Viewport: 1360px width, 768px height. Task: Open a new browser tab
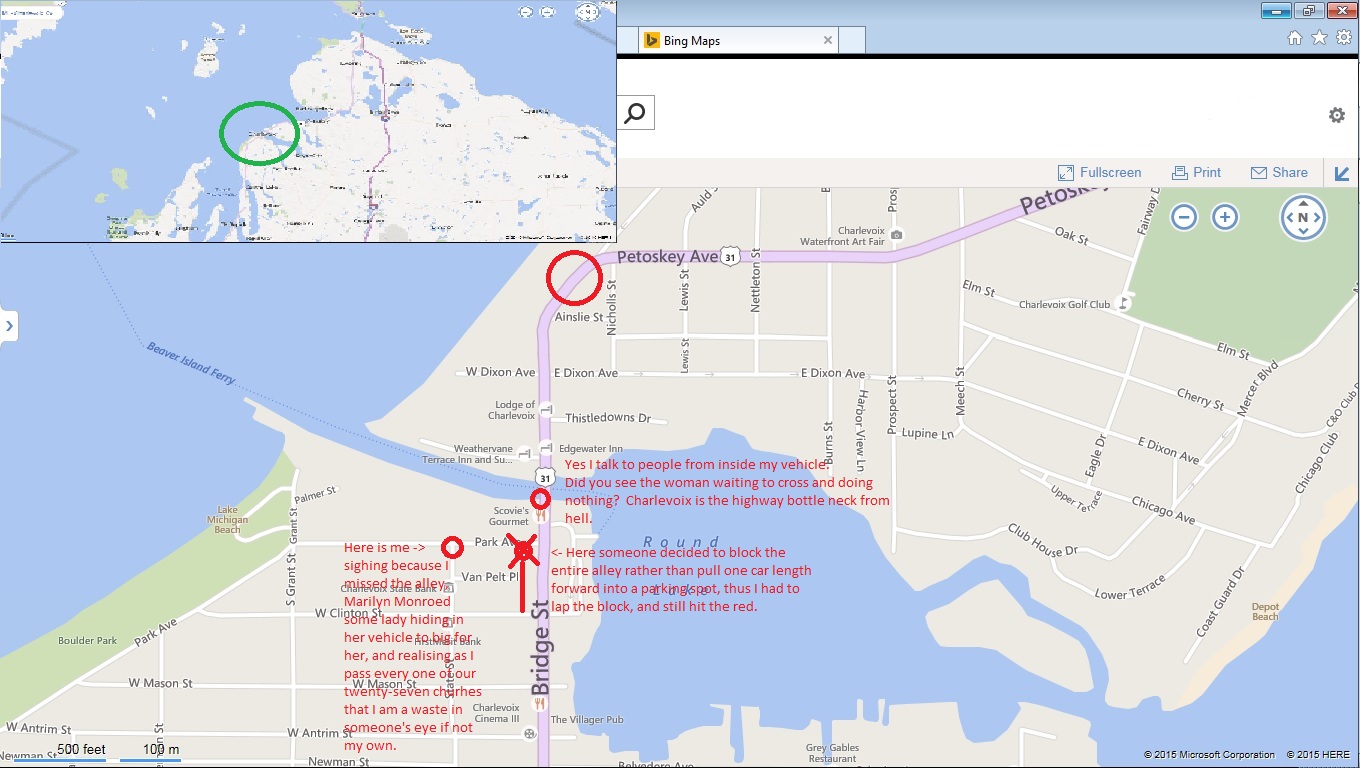point(851,41)
